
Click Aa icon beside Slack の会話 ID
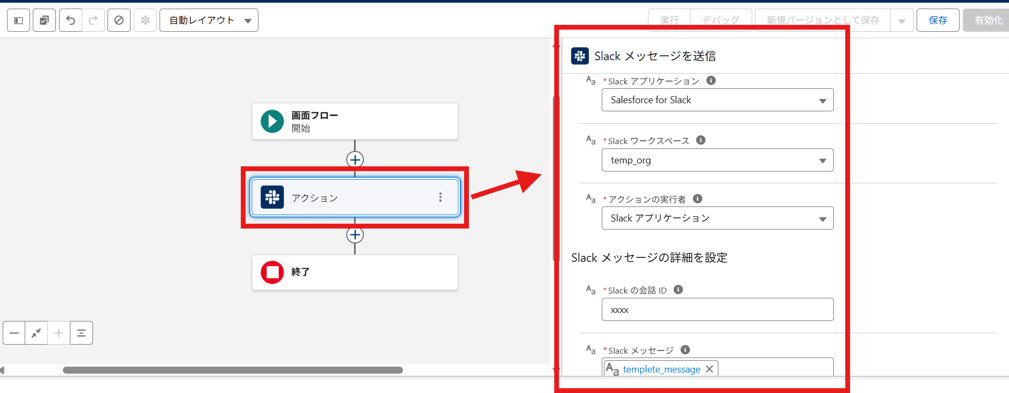click(x=591, y=290)
